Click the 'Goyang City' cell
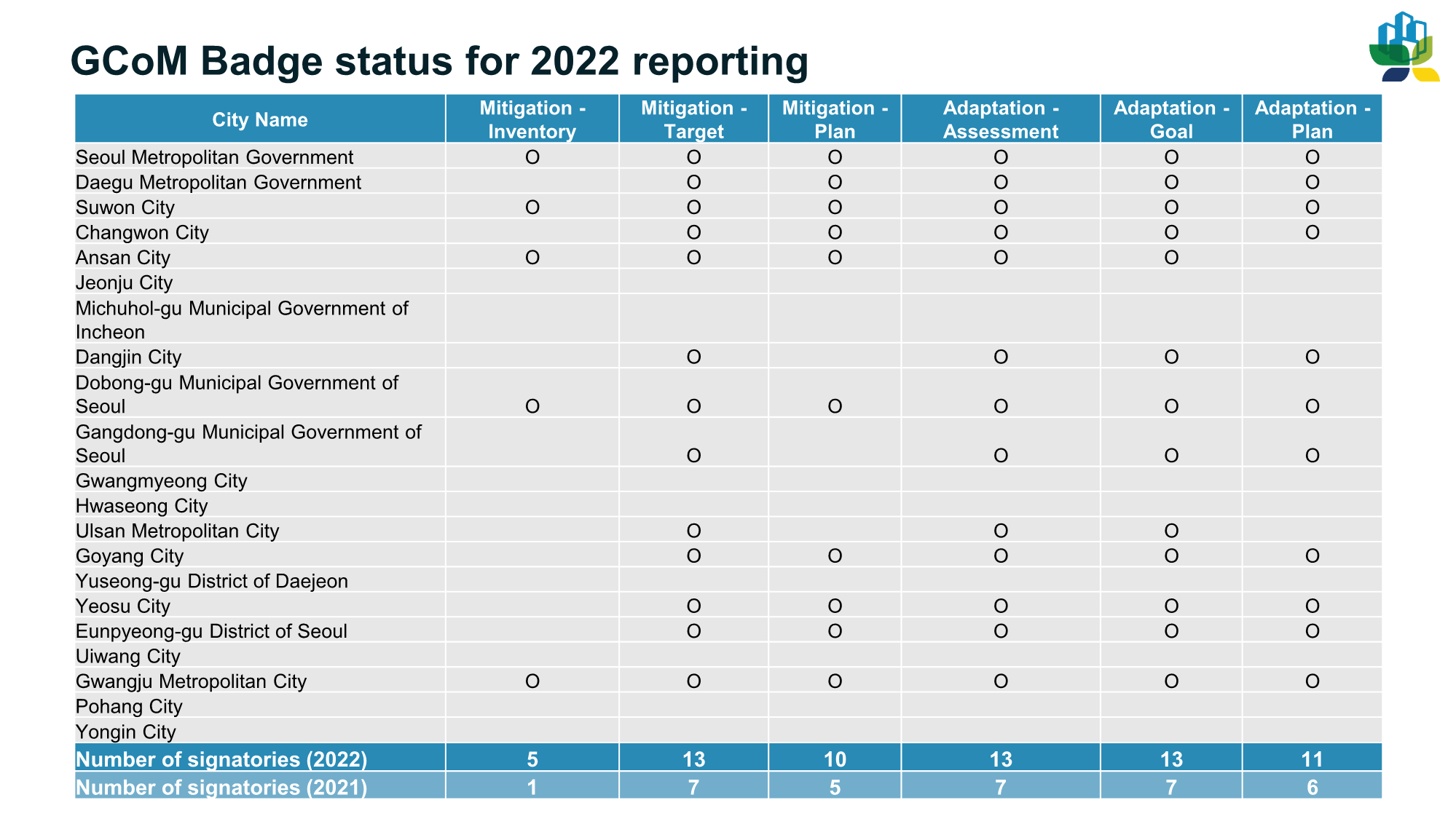 [x=260, y=555]
